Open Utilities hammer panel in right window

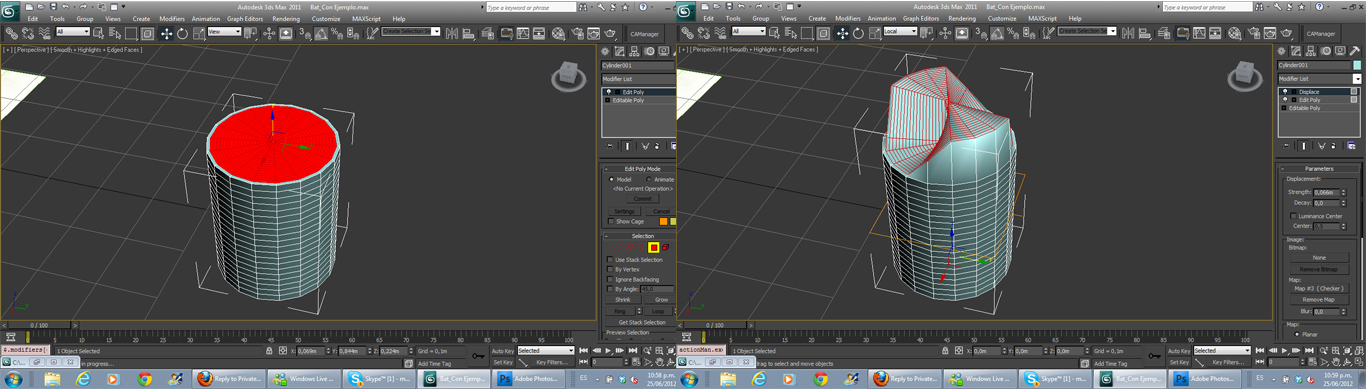pyautogui.click(x=1355, y=51)
